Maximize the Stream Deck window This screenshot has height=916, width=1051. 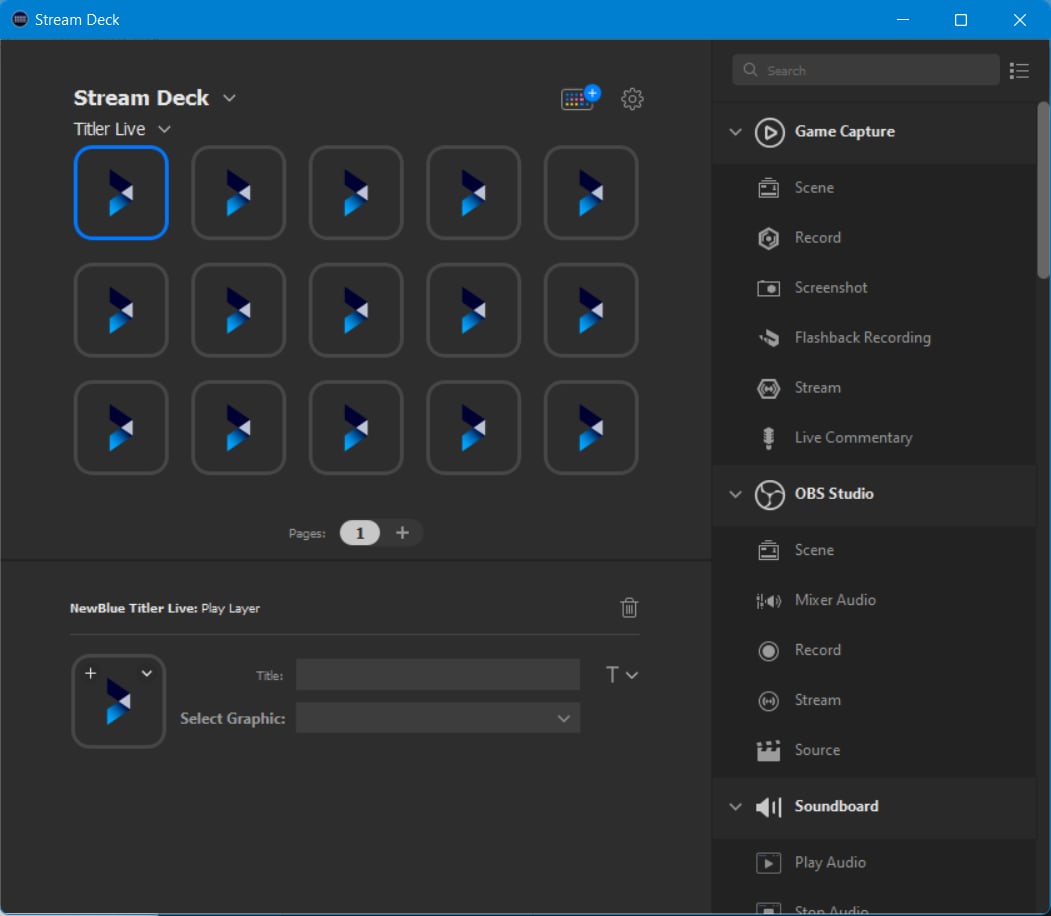961,20
